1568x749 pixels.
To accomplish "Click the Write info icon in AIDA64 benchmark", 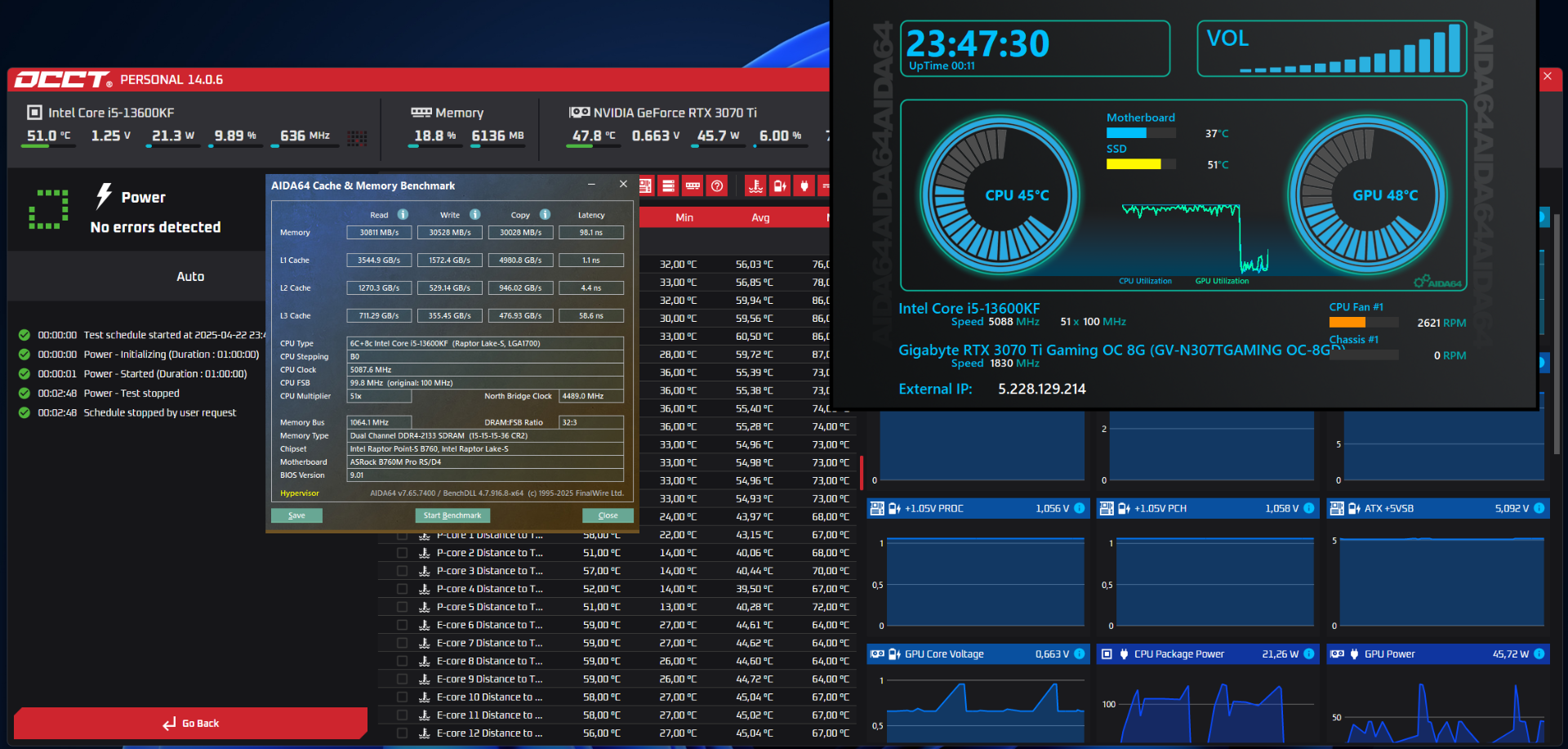I will pos(474,215).
